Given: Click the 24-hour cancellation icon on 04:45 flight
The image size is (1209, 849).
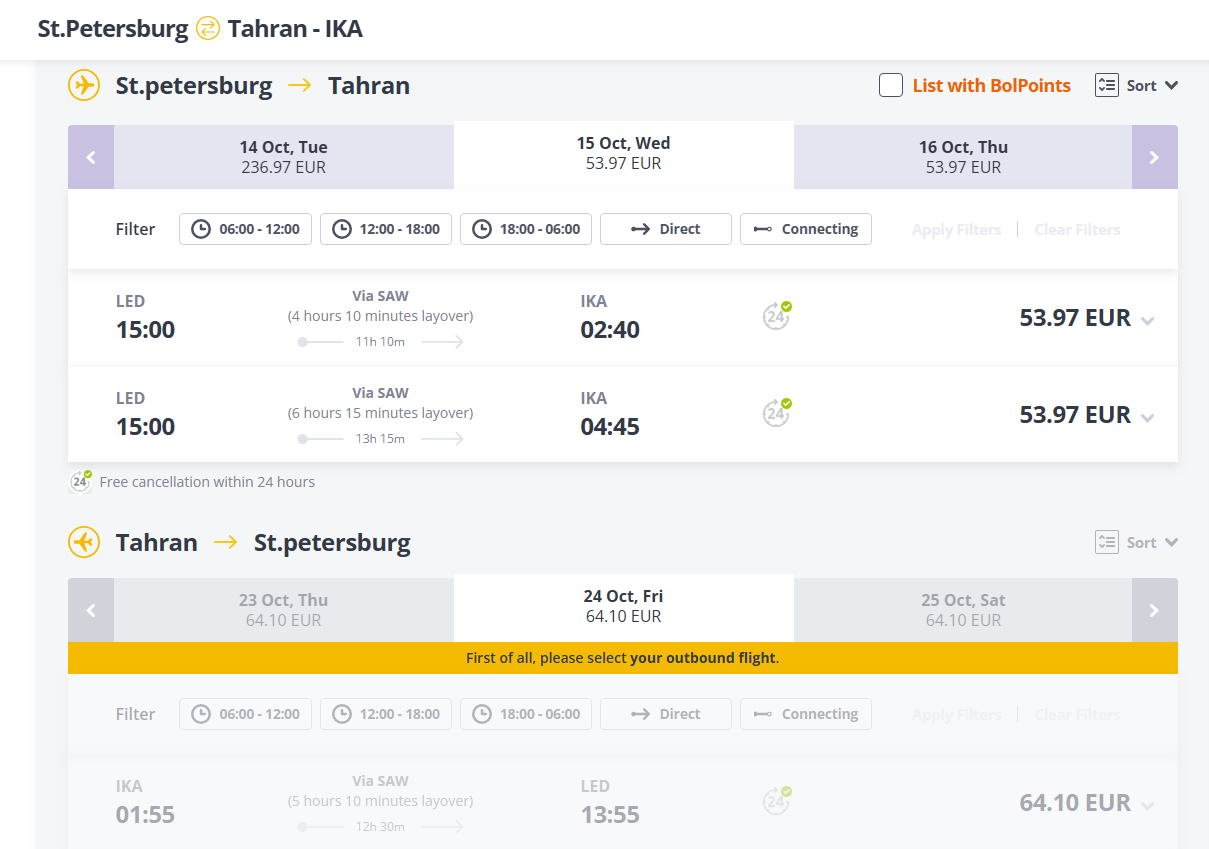Looking at the screenshot, I should 776,413.
